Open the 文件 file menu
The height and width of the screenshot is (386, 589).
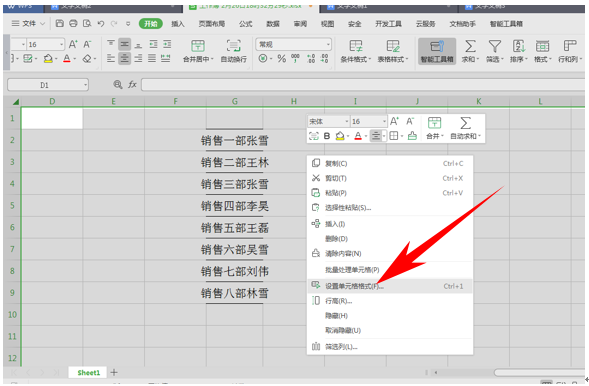pyautogui.click(x=29, y=24)
